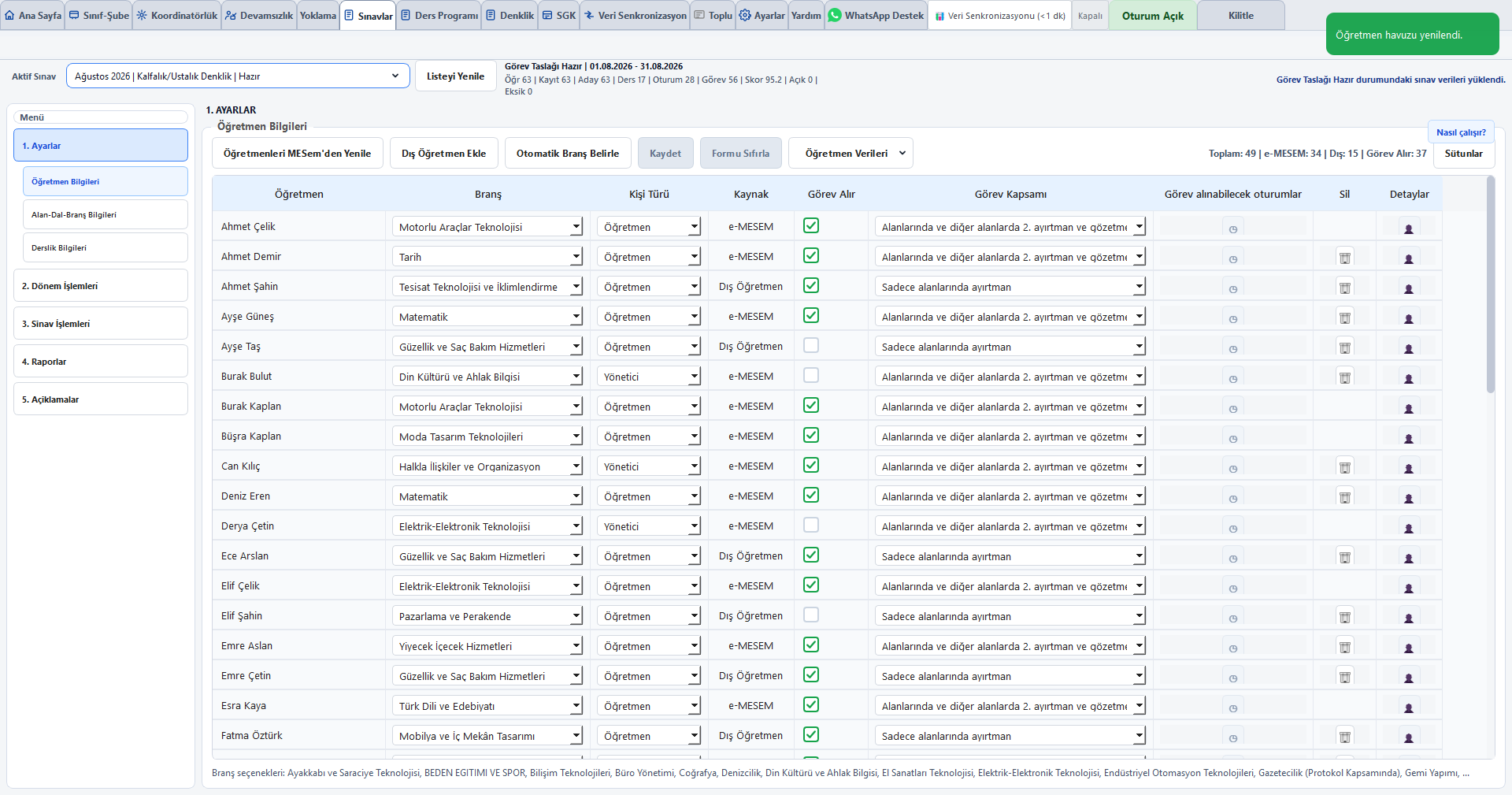This screenshot has width=1512, height=795.
Task: Open Kişi Türü dropdown for Can Kılıç
Action: (649, 466)
